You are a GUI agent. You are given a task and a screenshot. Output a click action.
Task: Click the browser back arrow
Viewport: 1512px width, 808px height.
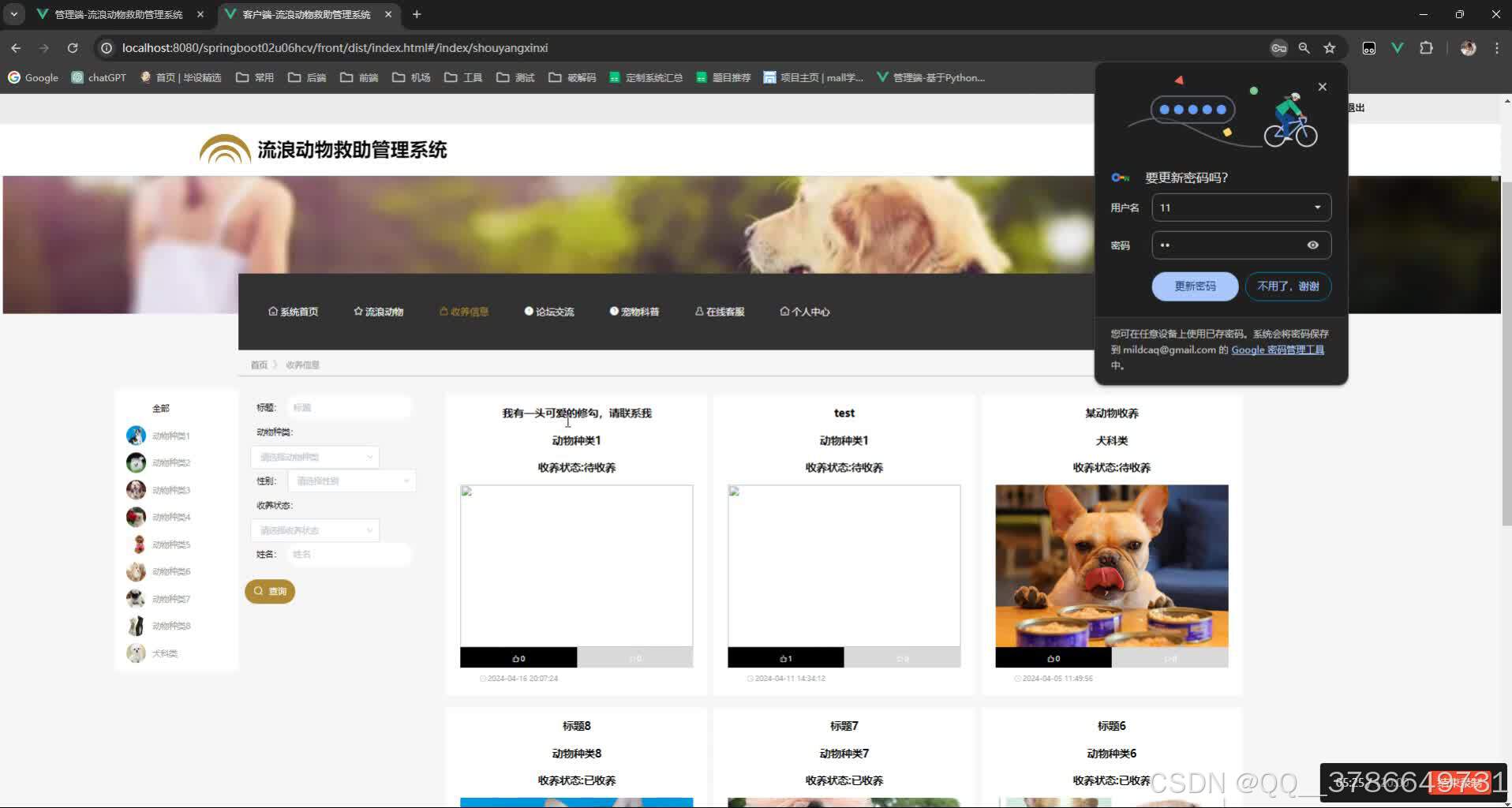pos(16,48)
